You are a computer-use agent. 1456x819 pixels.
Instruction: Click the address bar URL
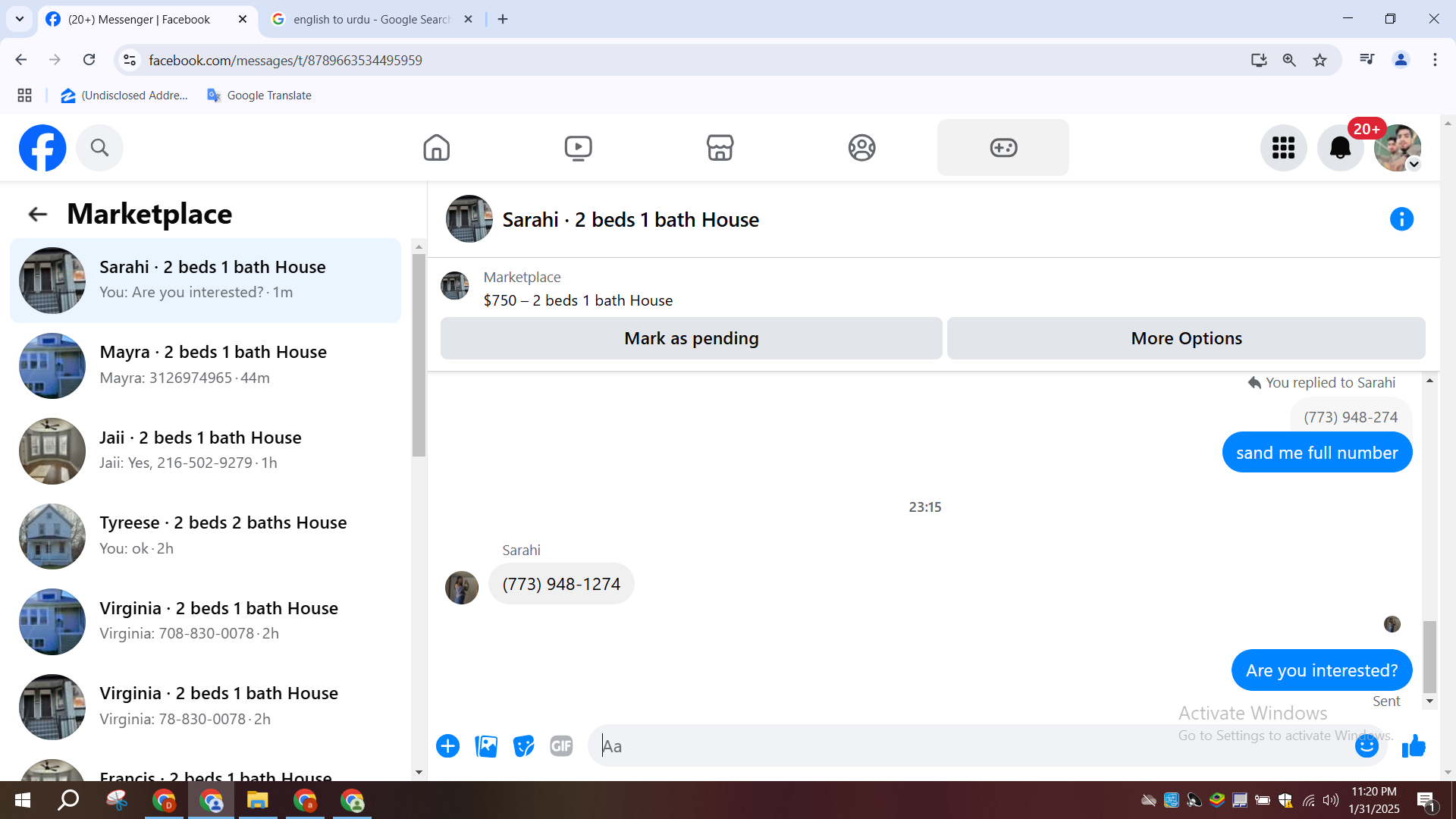pyautogui.click(x=285, y=61)
